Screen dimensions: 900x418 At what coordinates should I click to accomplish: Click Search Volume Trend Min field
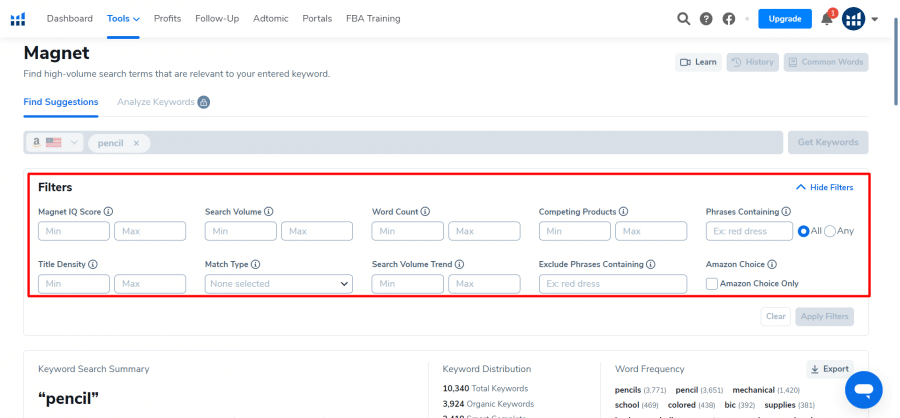[x=408, y=284]
